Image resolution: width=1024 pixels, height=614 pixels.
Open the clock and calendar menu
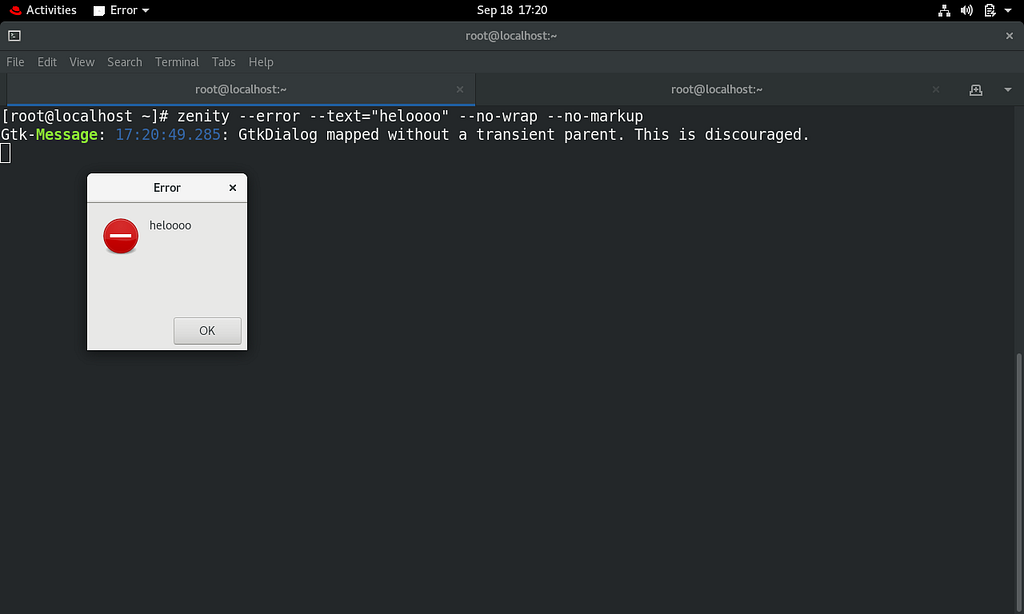pos(512,10)
